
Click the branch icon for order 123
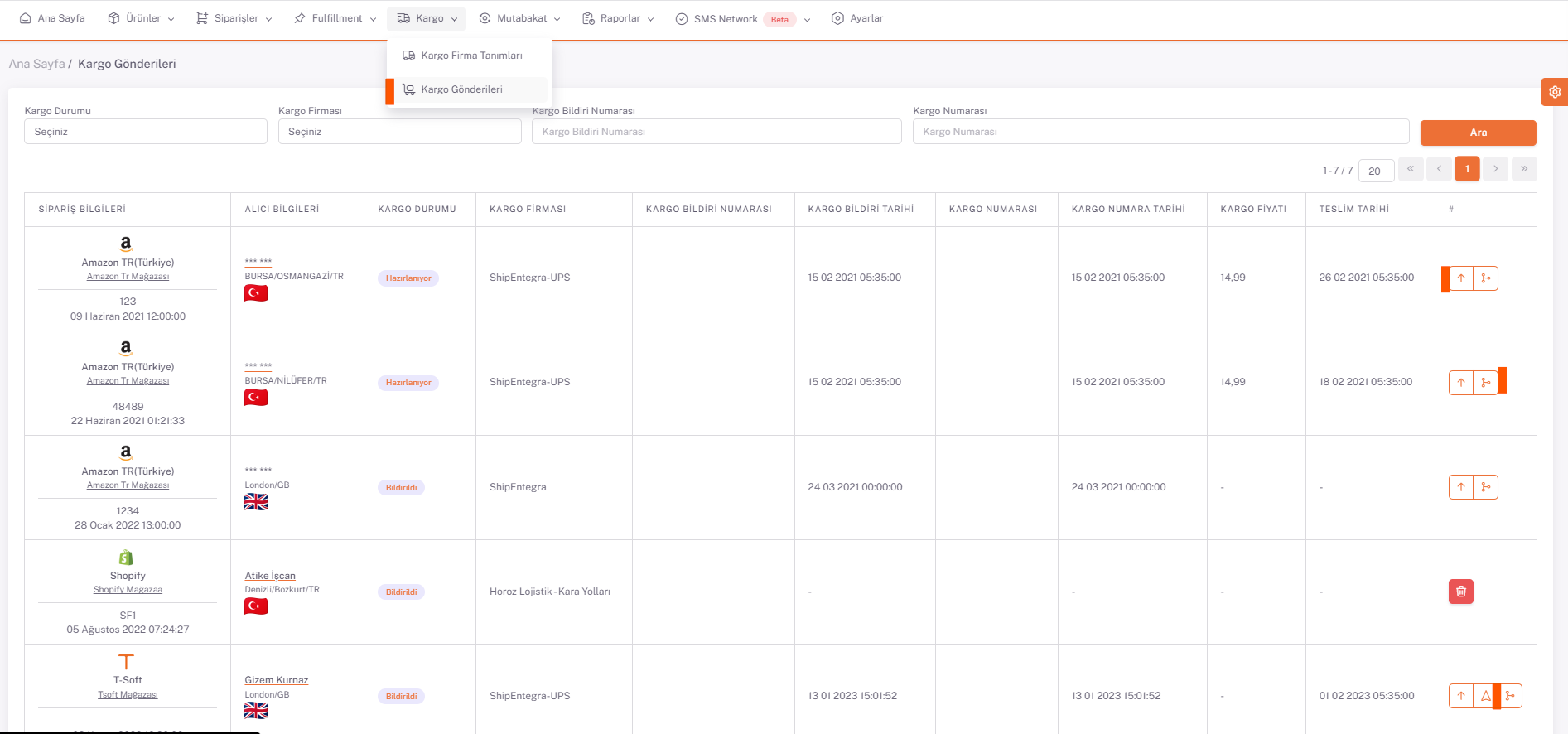(1486, 278)
